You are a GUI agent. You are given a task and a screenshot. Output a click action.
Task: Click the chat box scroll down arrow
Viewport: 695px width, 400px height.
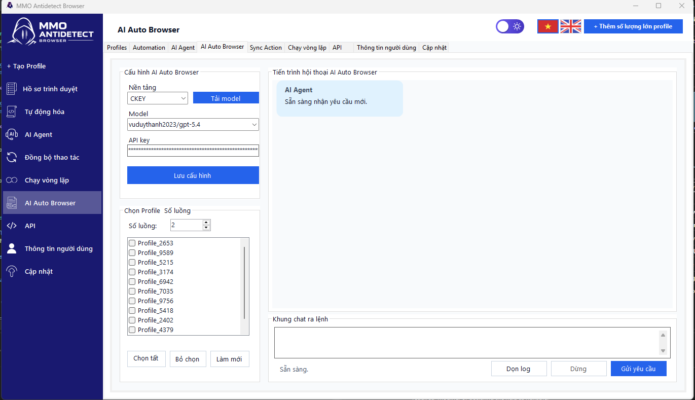click(663, 351)
